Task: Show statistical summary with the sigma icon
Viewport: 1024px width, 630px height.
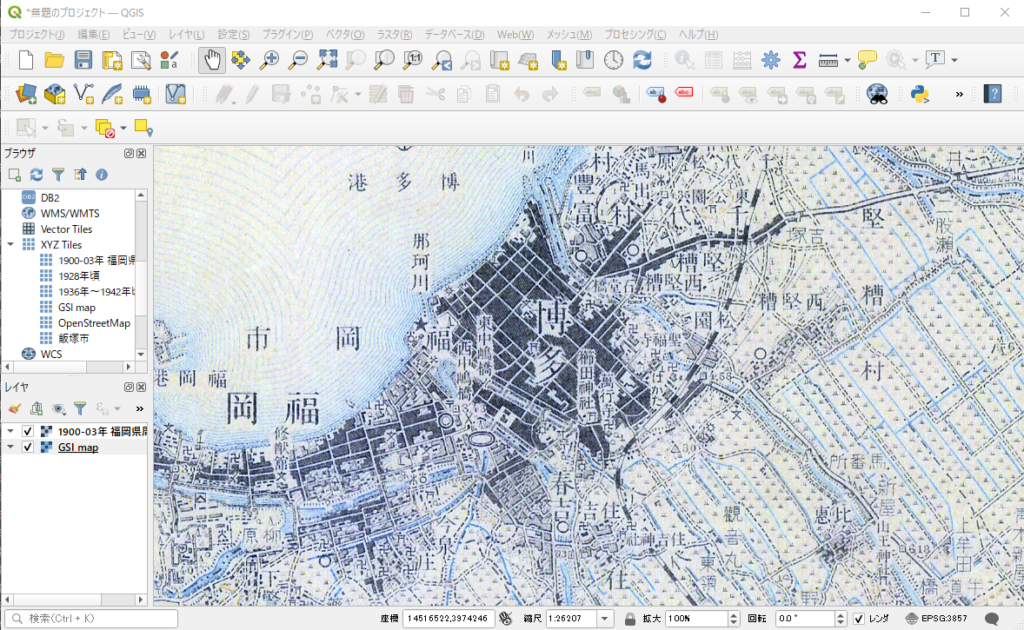Action: (797, 61)
